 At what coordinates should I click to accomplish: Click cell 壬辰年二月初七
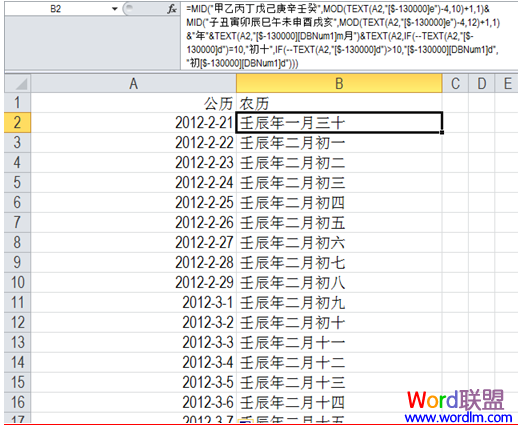click(x=339, y=263)
